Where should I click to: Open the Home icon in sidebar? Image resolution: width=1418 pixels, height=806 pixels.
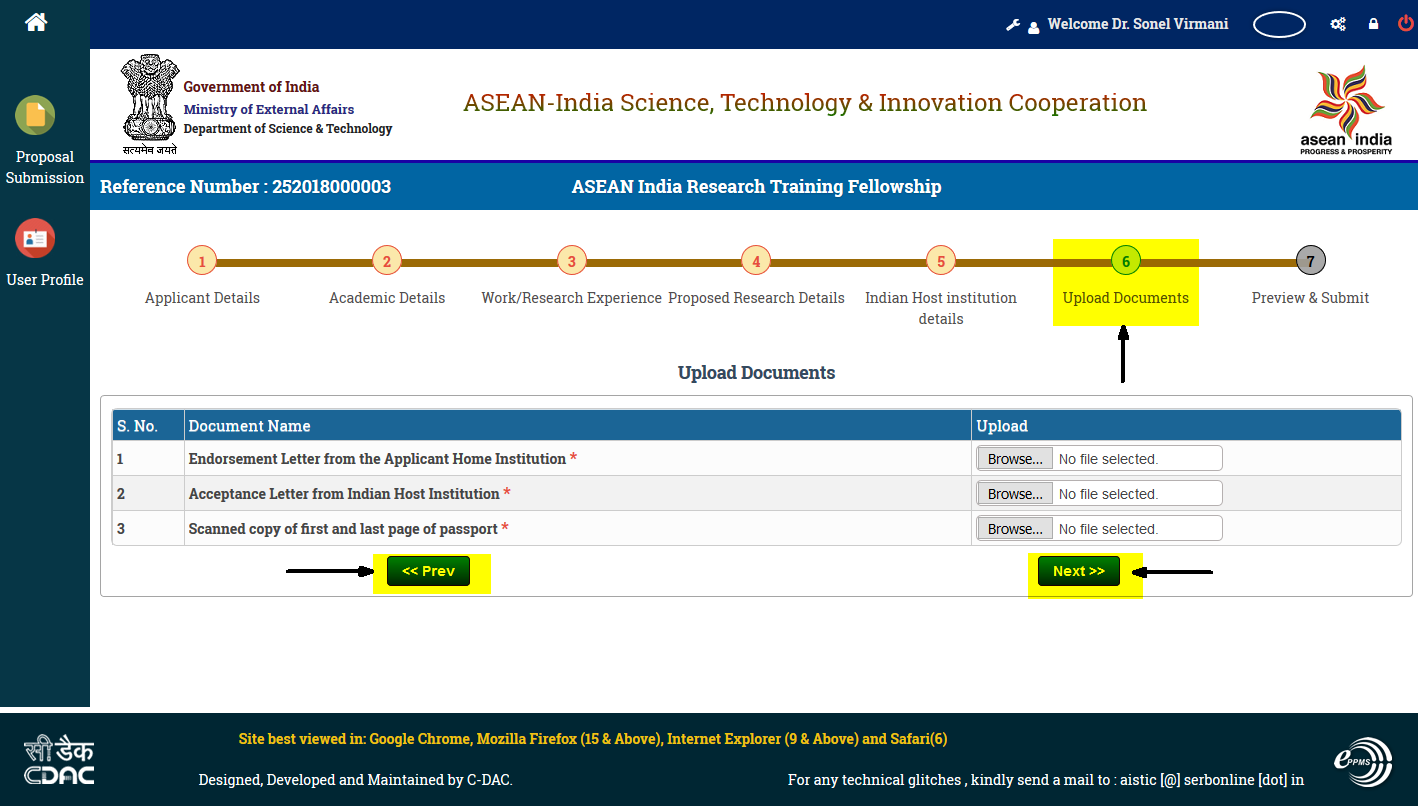tap(36, 21)
